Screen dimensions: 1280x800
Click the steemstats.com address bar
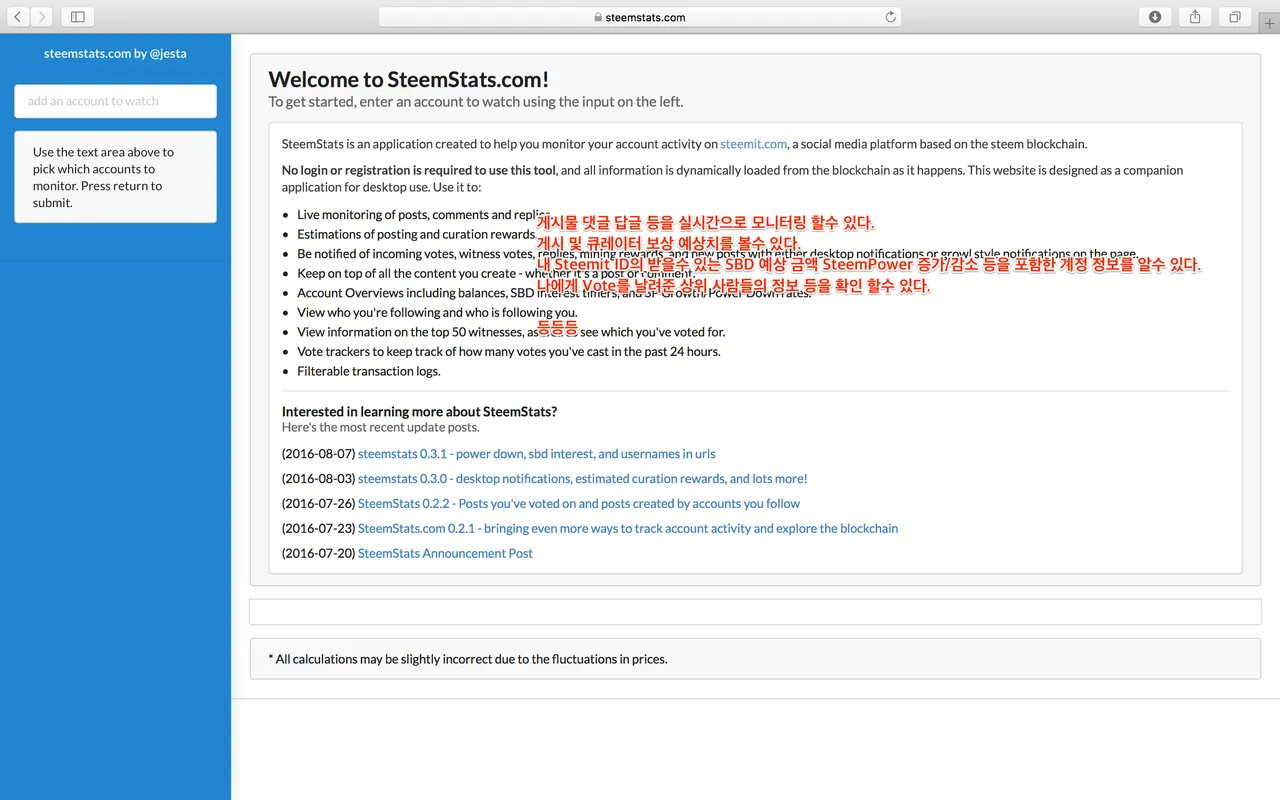tap(640, 17)
